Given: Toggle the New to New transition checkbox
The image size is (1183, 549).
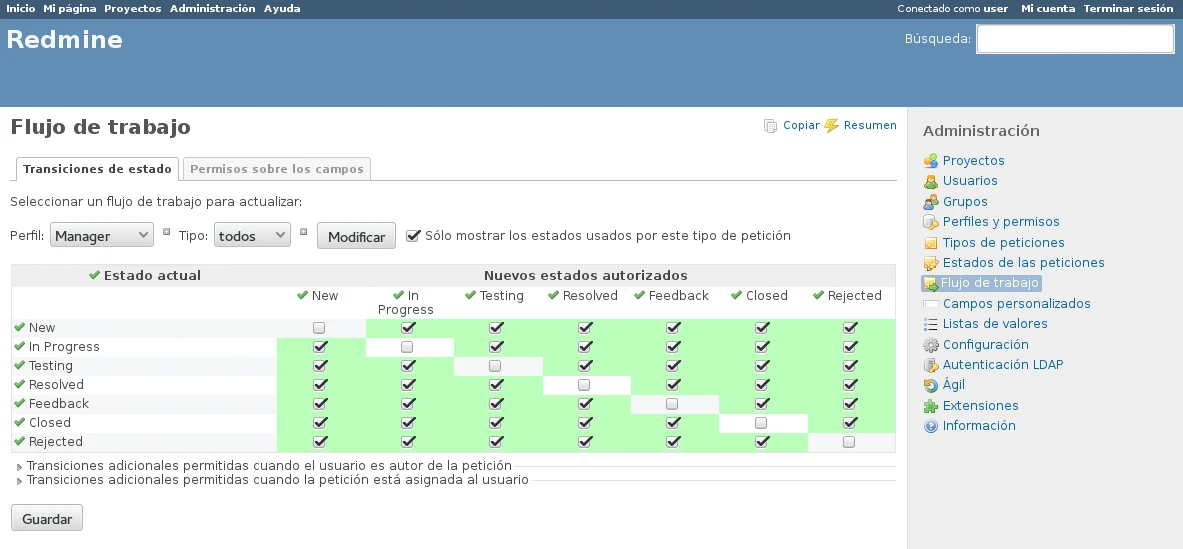Looking at the screenshot, I should 319,328.
